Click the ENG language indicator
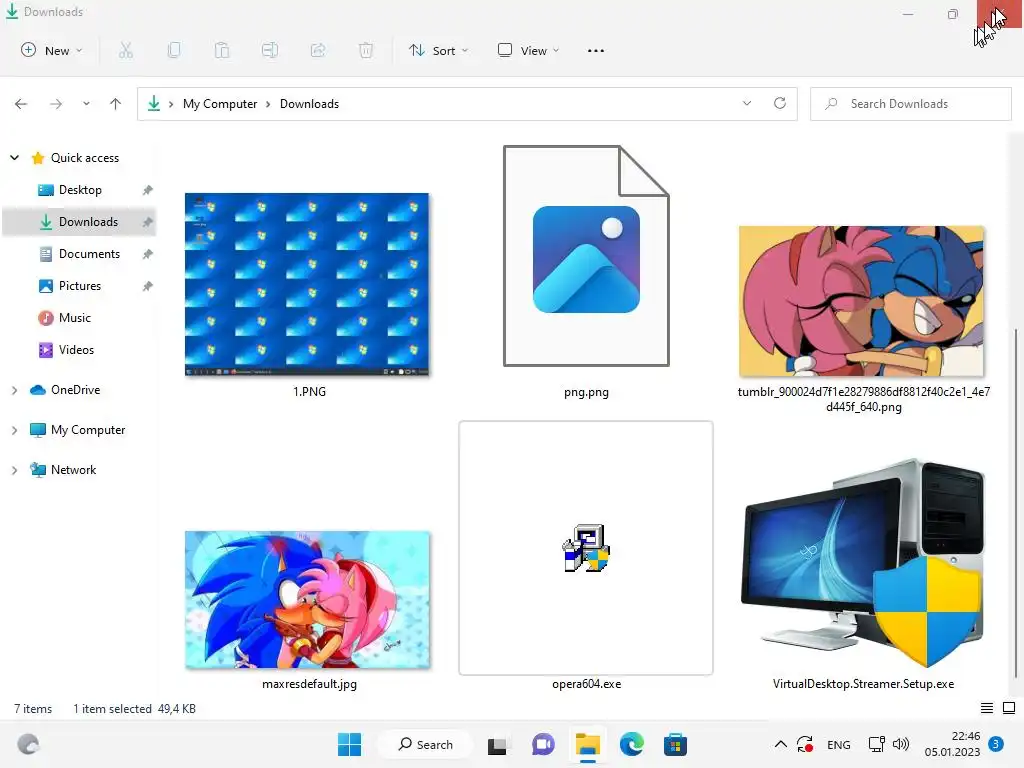Viewport: 1024px width, 768px height. click(839, 744)
